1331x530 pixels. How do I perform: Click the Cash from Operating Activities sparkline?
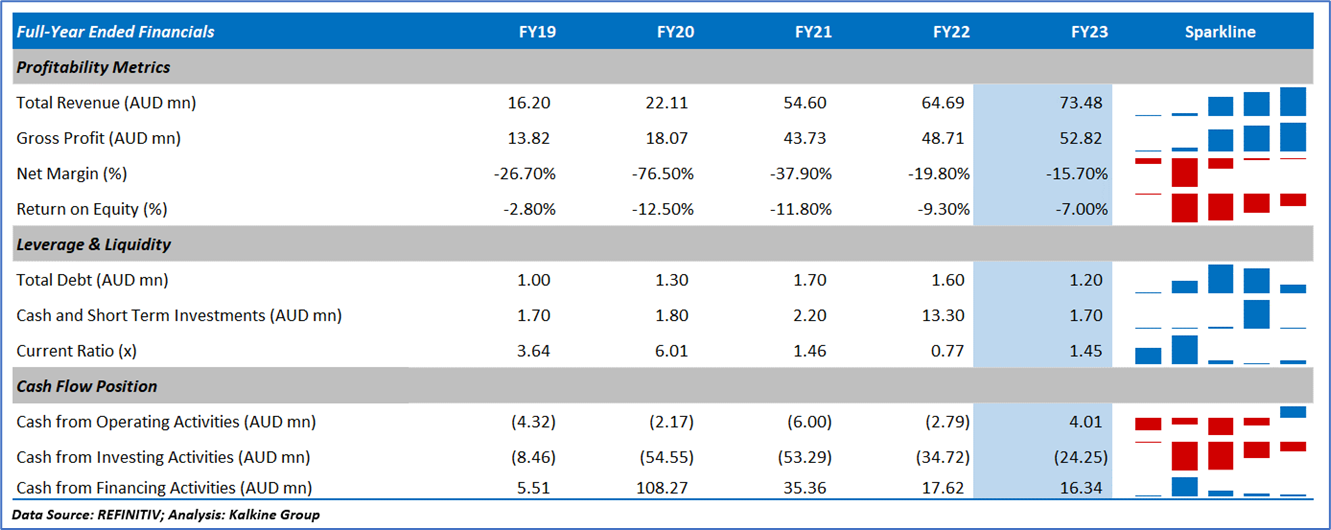click(x=1220, y=421)
